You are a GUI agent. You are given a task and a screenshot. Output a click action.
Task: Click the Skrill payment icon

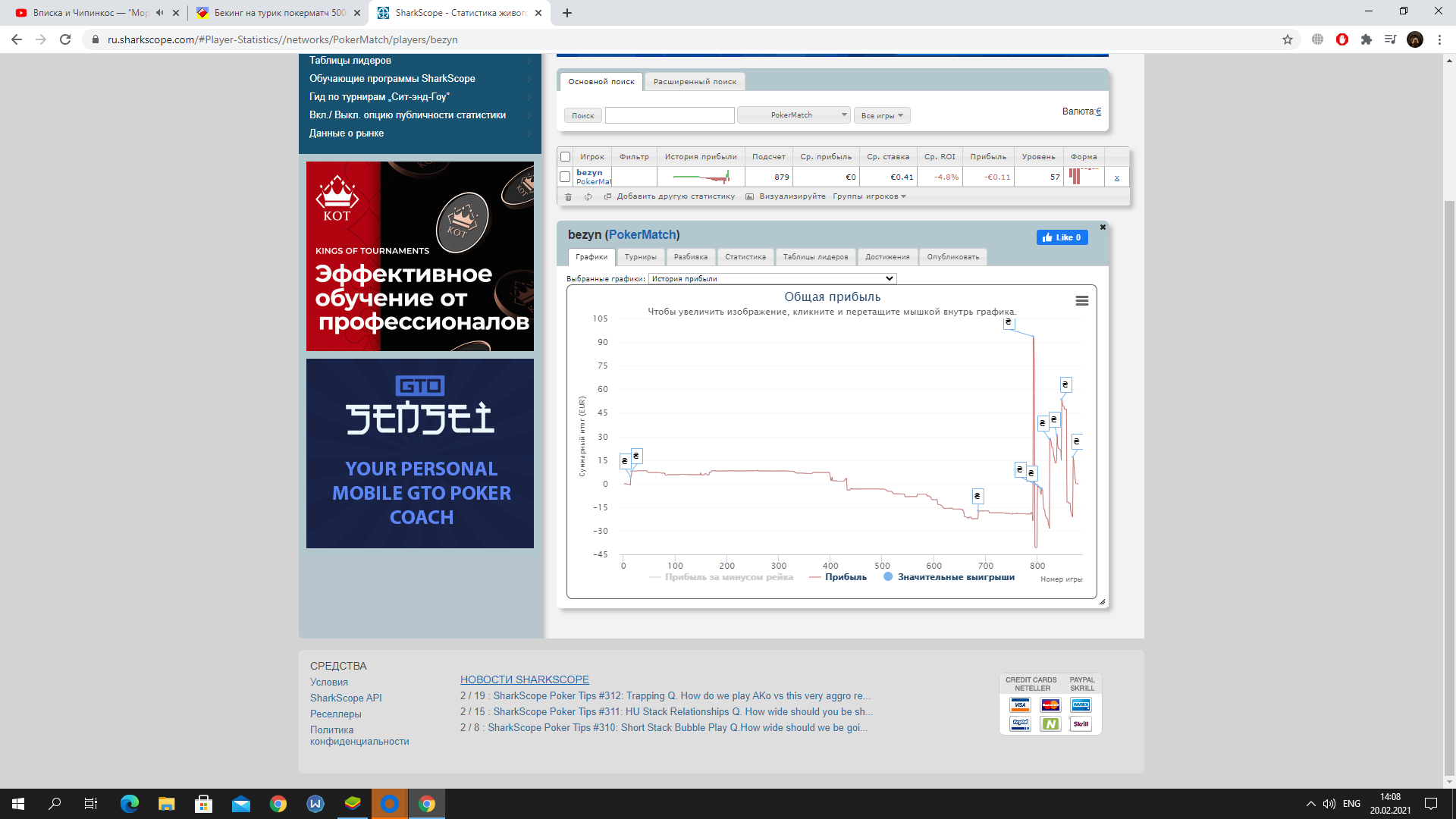[x=1081, y=724]
